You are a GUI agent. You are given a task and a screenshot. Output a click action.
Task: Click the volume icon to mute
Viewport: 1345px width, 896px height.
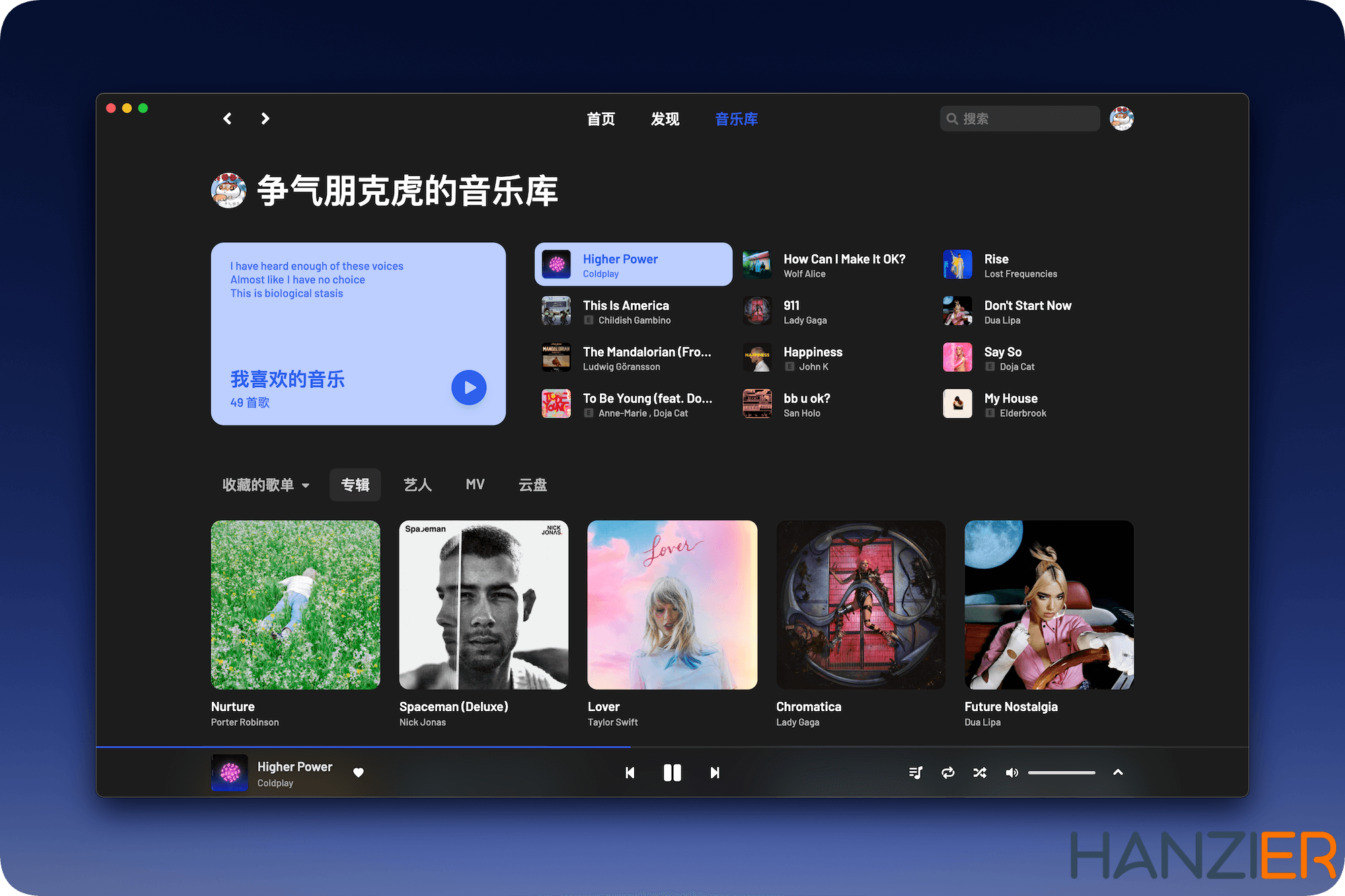point(1011,772)
